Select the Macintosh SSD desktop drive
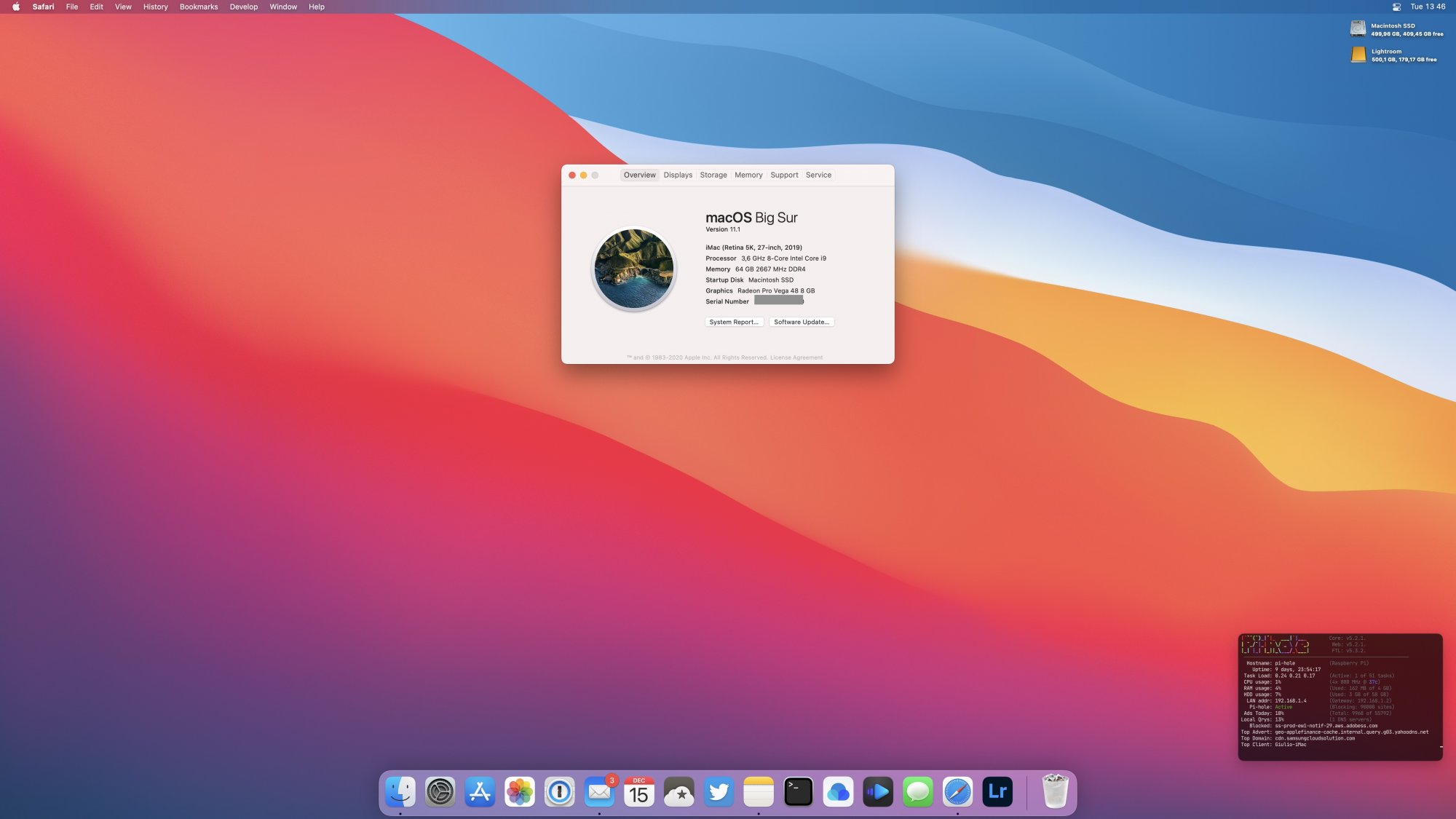 [1358, 29]
